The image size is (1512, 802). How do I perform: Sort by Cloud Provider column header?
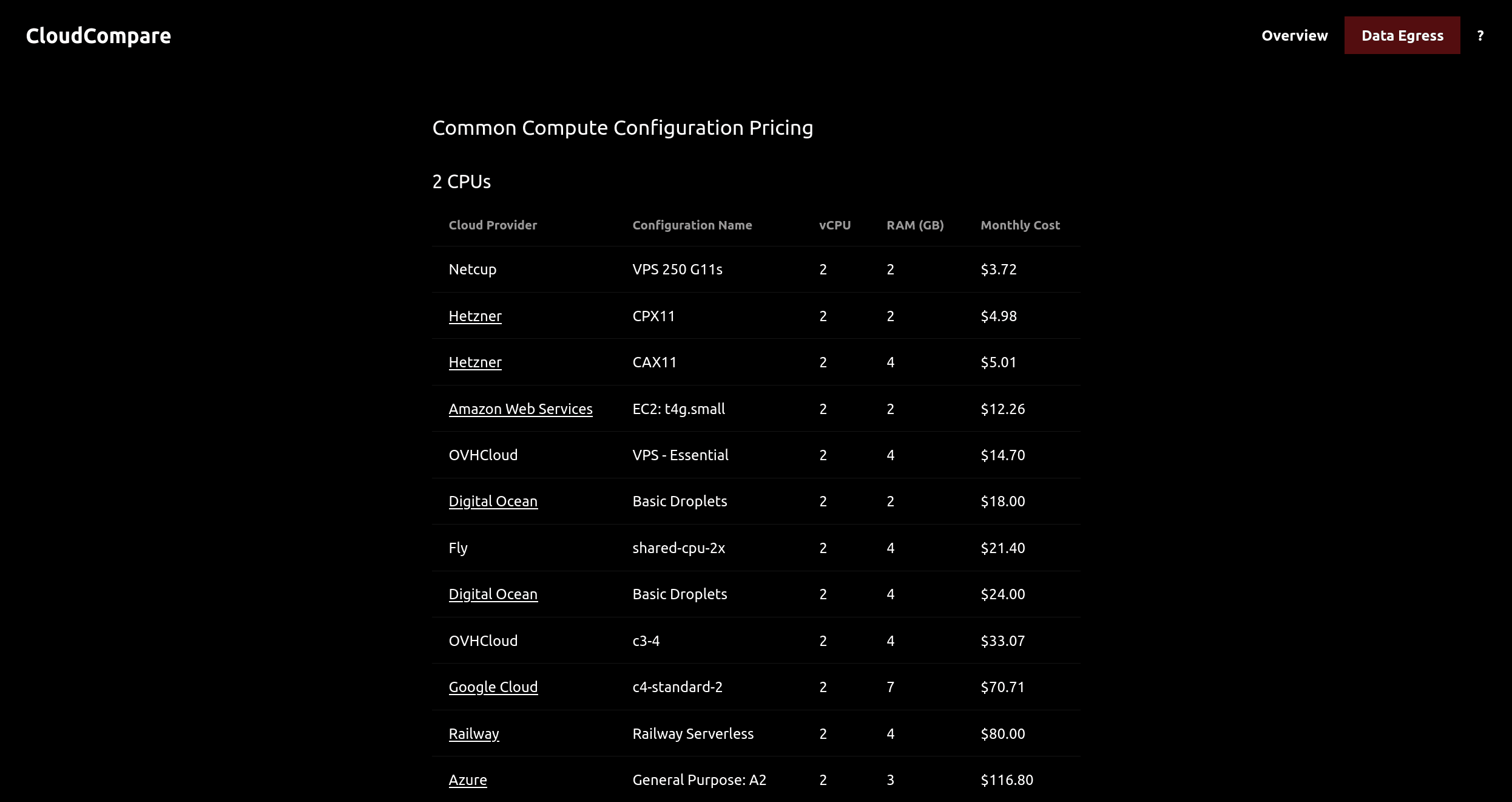coord(492,224)
